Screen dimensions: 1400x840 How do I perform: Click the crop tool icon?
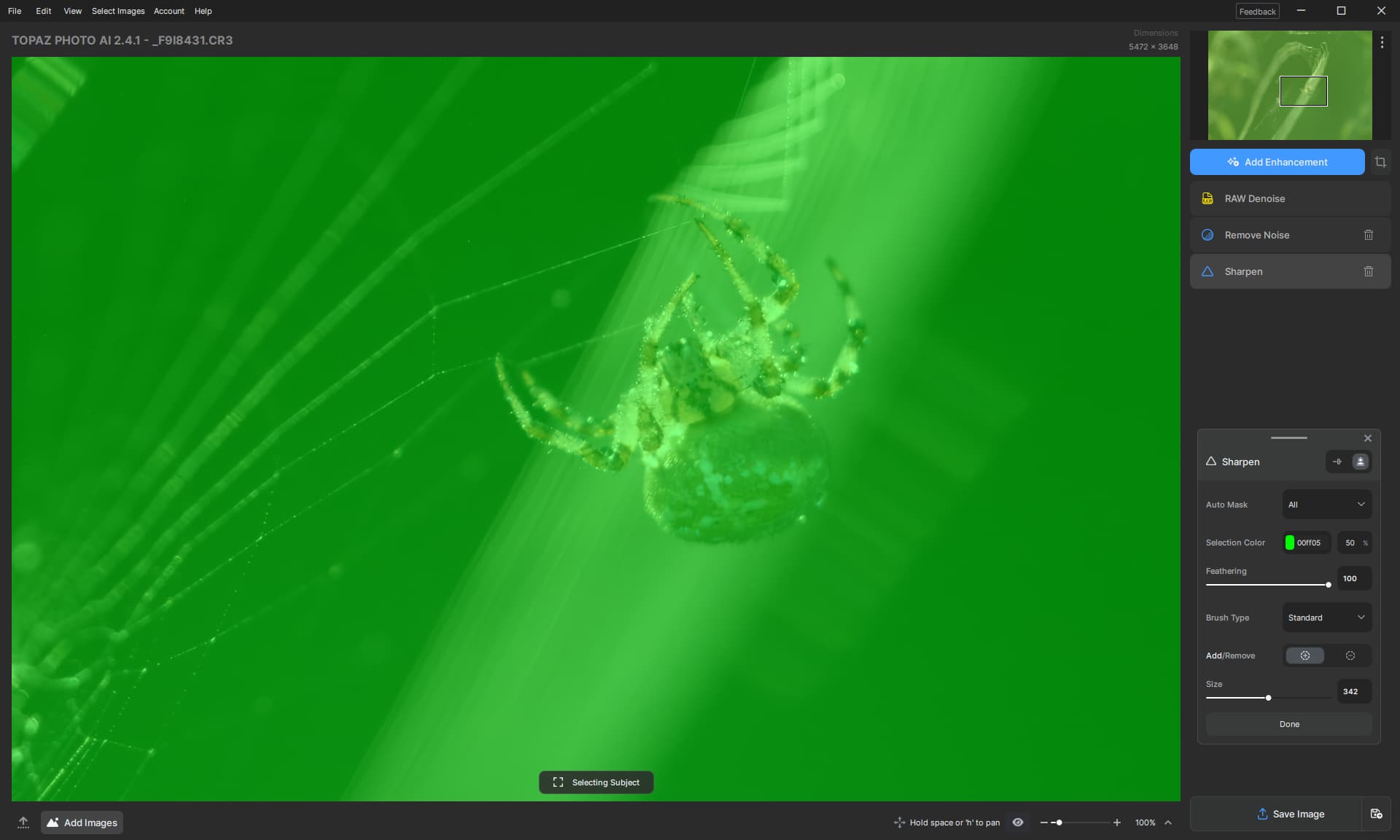pyautogui.click(x=1380, y=162)
